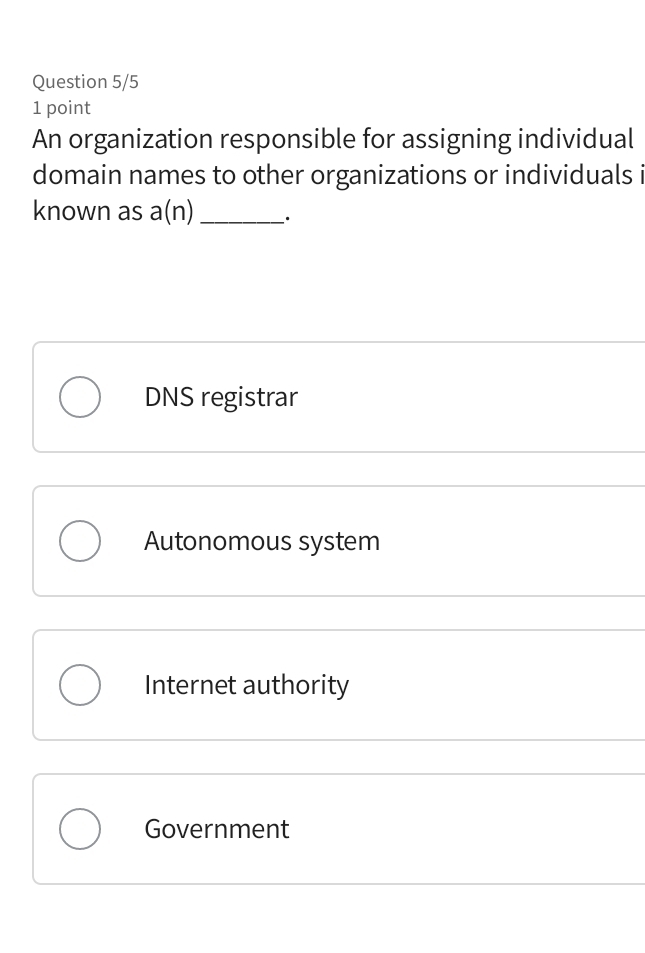The height and width of the screenshot is (953, 645).
Task: Click the question sentence starting "An organization"
Action: pos(332,139)
